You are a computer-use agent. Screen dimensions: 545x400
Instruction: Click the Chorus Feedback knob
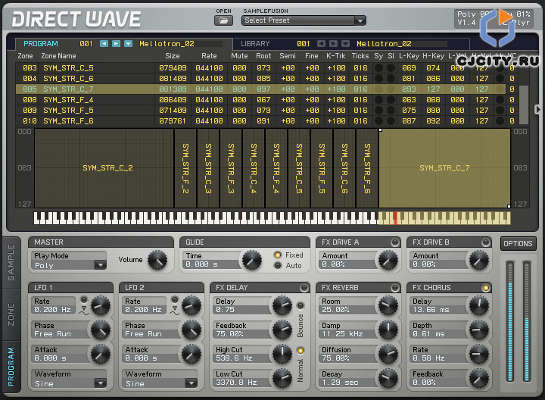tap(479, 378)
